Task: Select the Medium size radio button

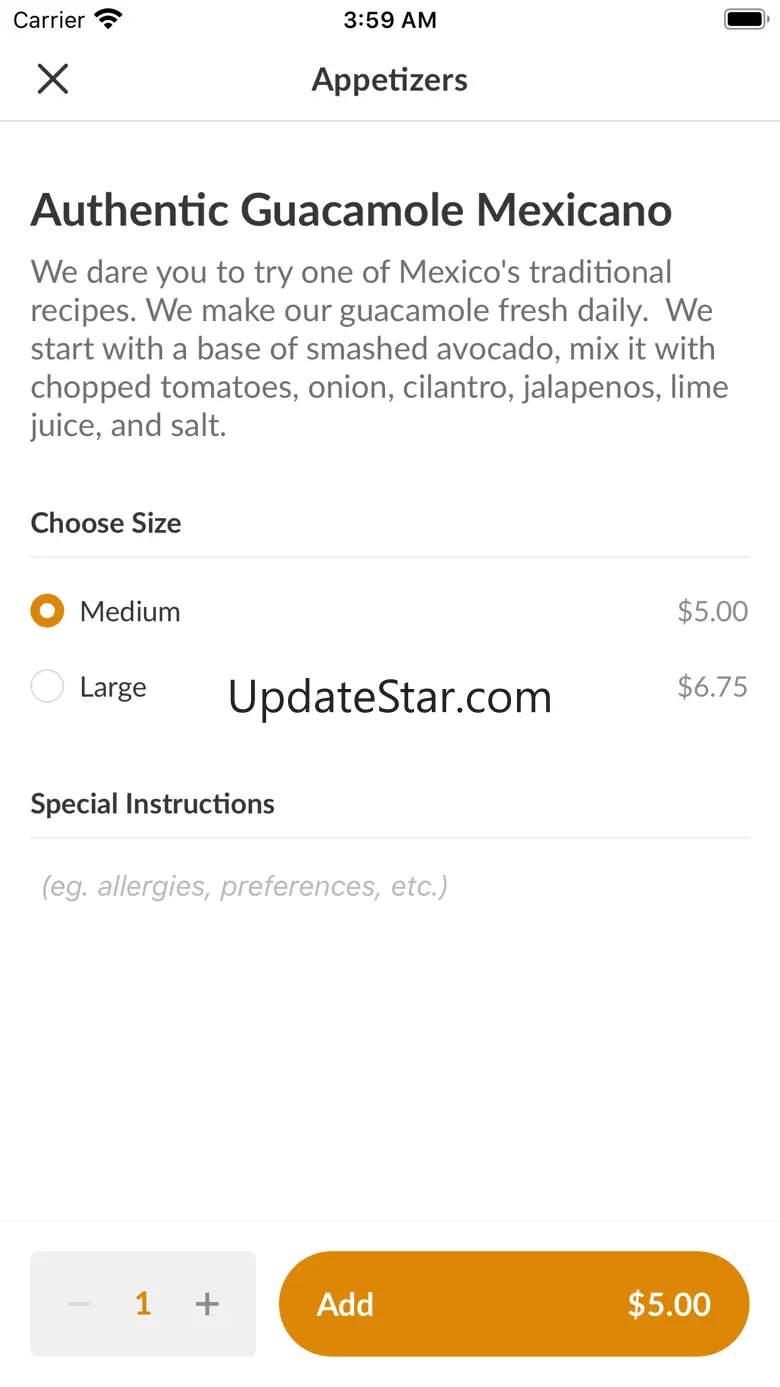Action: [47, 611]
